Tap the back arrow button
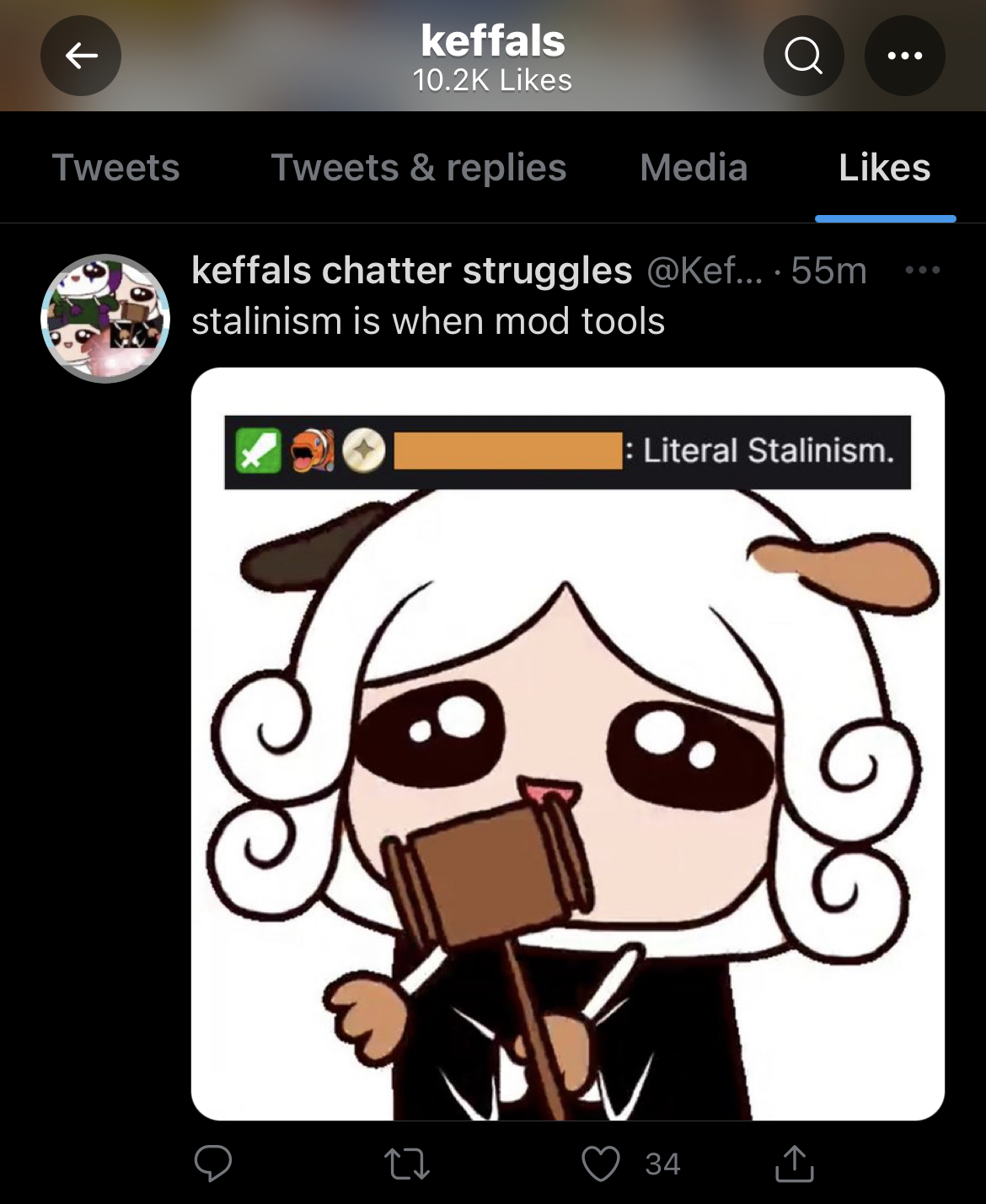 coord(81,56)
